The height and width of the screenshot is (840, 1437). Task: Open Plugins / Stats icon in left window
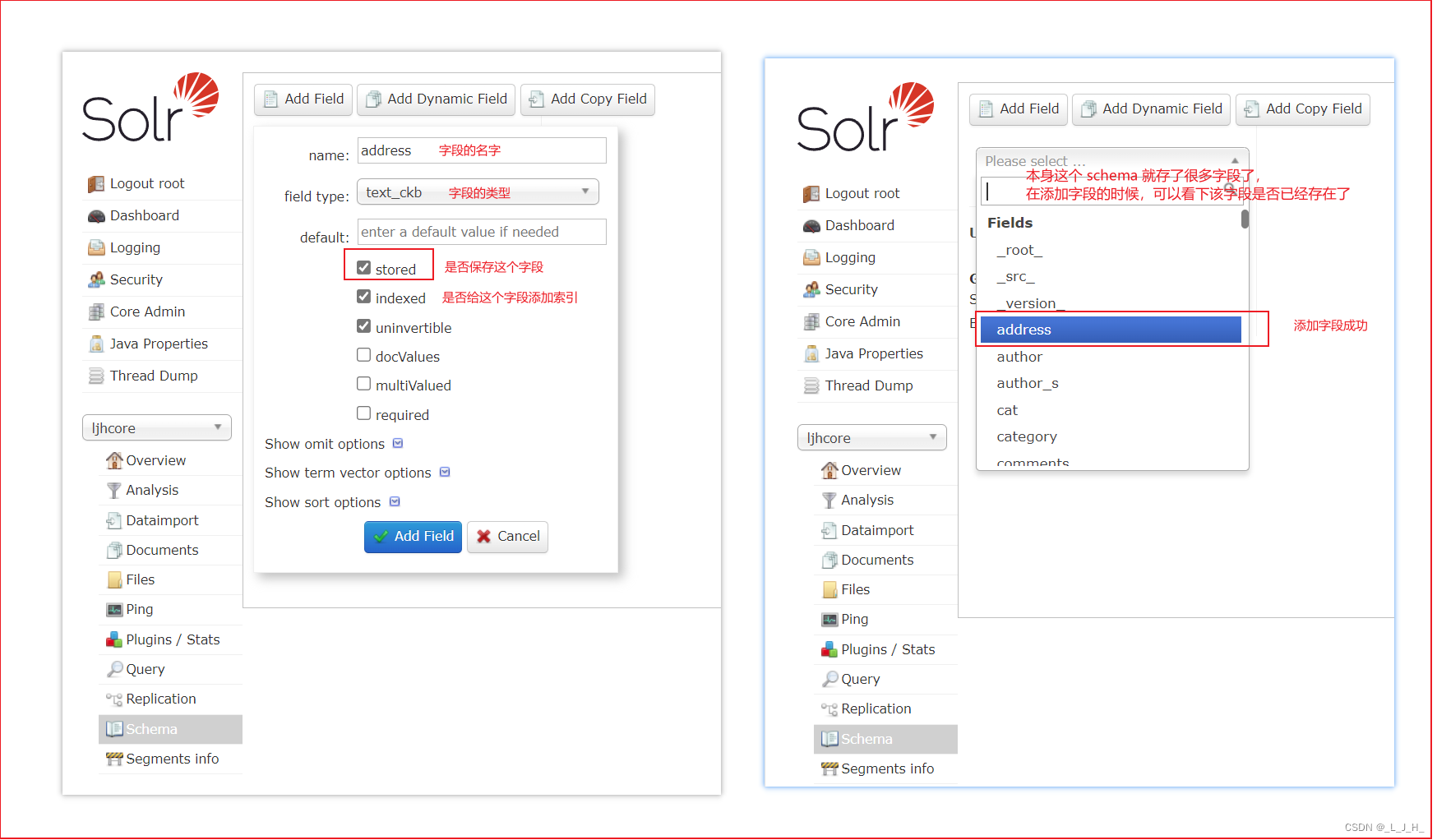tap(114, 639)
